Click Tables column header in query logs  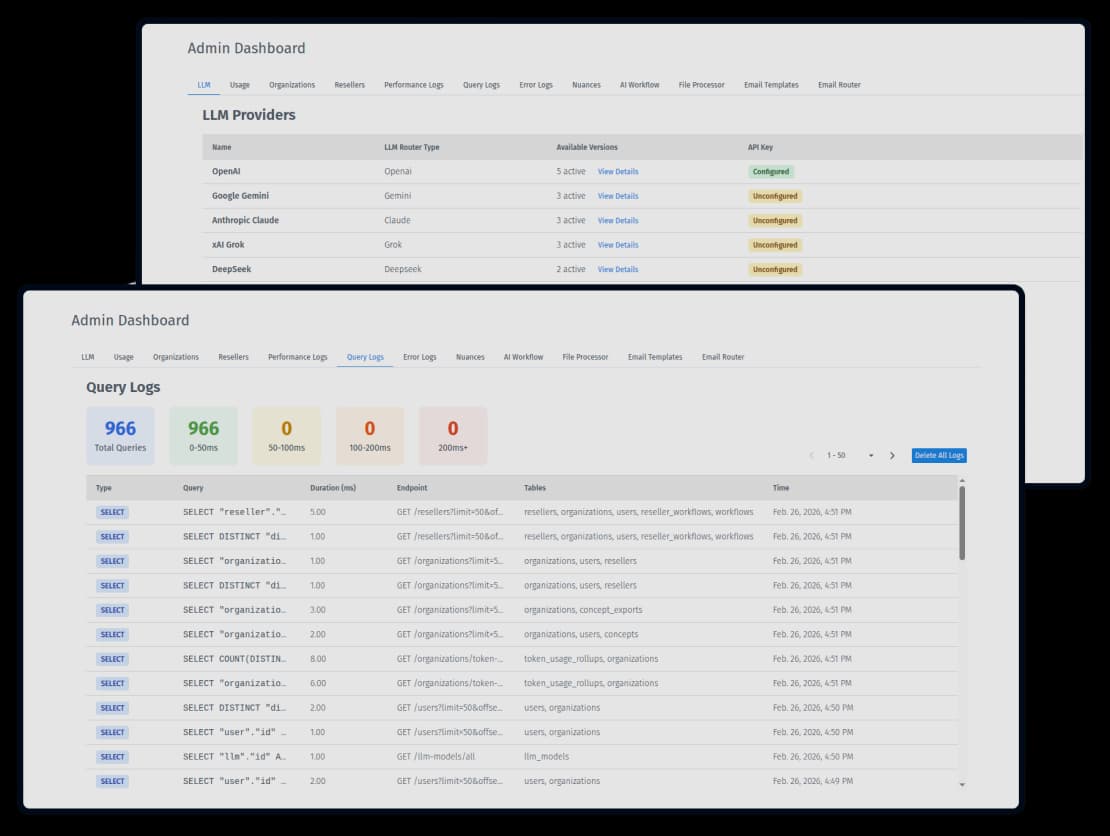click(534, 488)
